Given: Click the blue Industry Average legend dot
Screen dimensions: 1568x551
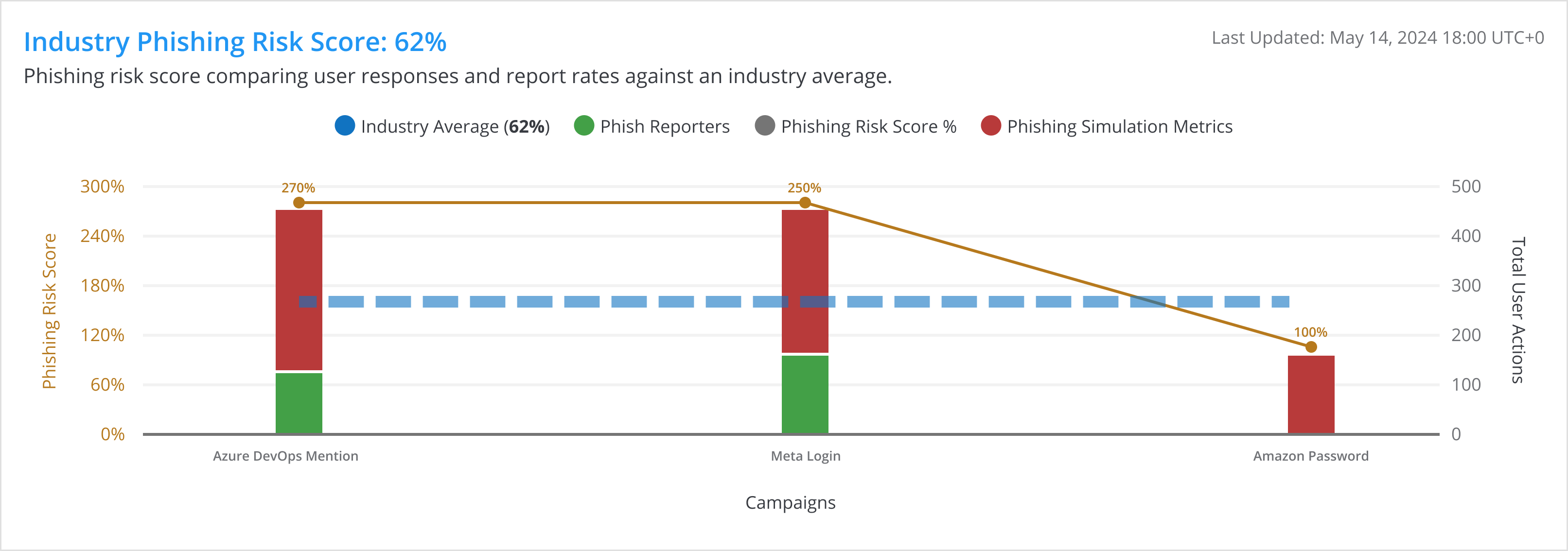Looking at the screenshot, I should tap(345, 126).
